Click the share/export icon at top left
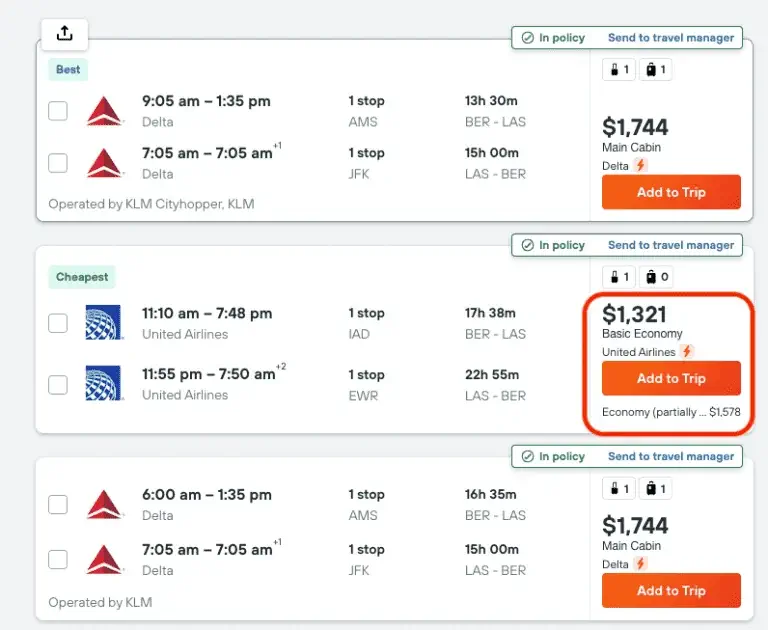 coord(65,33)
